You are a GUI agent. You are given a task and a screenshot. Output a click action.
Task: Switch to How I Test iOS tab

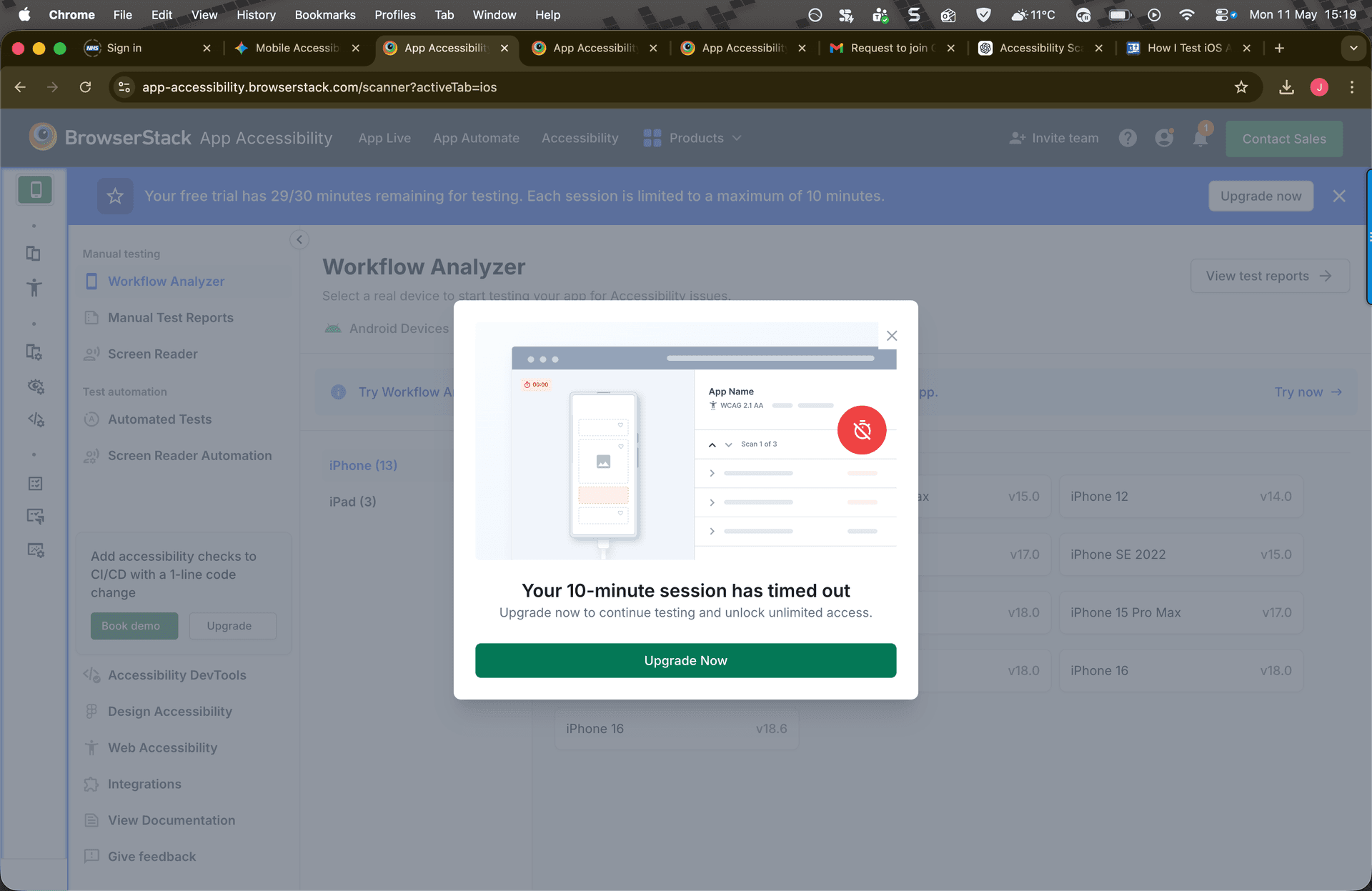pos(1189,48)
